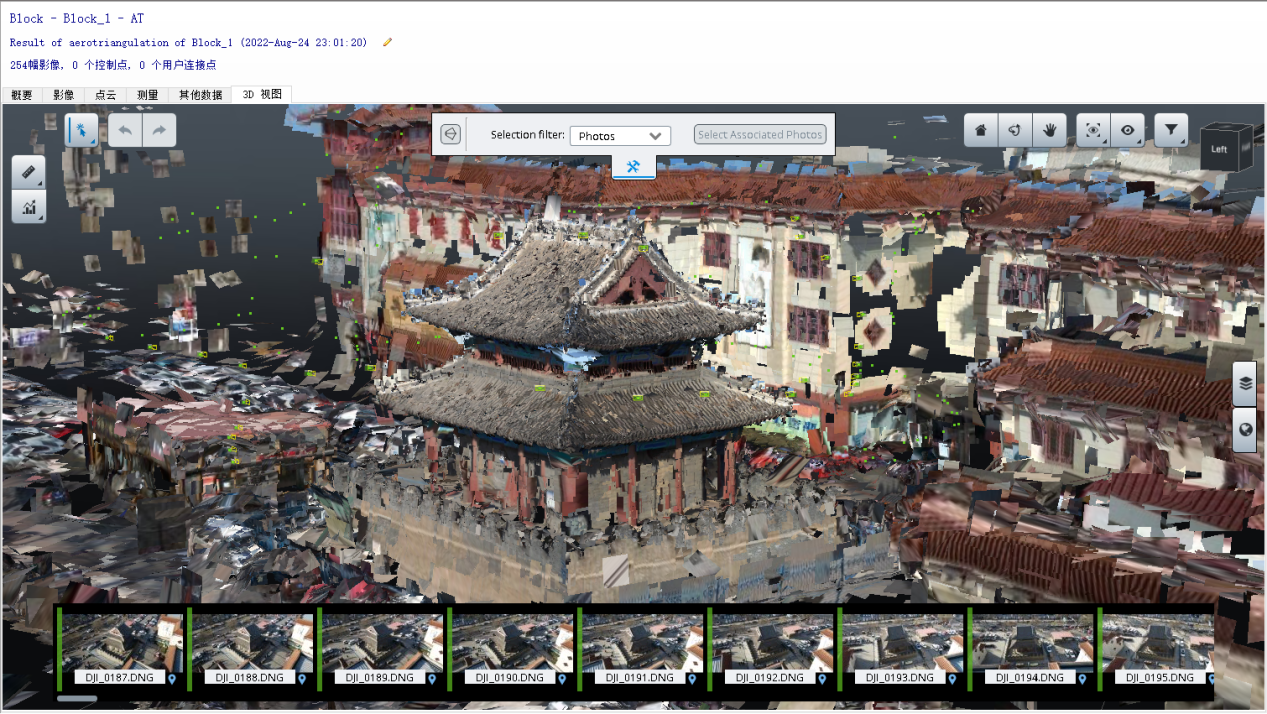Viewport: 1267px width, 714px height.
Task: Toggle the lock-on-photo focus view button
Action: (x=1093, y=130)
